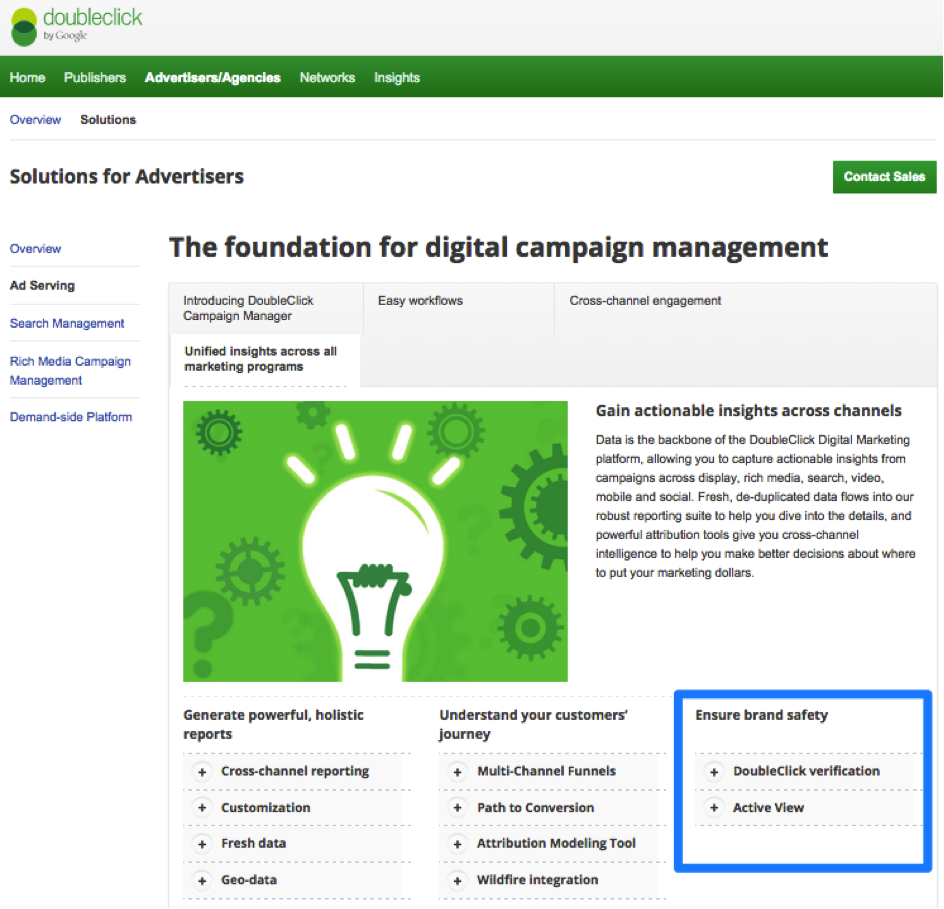Go to the Publishers section
Image resolution: width=944 pixels, height=909 pixels.
point(95,78)
